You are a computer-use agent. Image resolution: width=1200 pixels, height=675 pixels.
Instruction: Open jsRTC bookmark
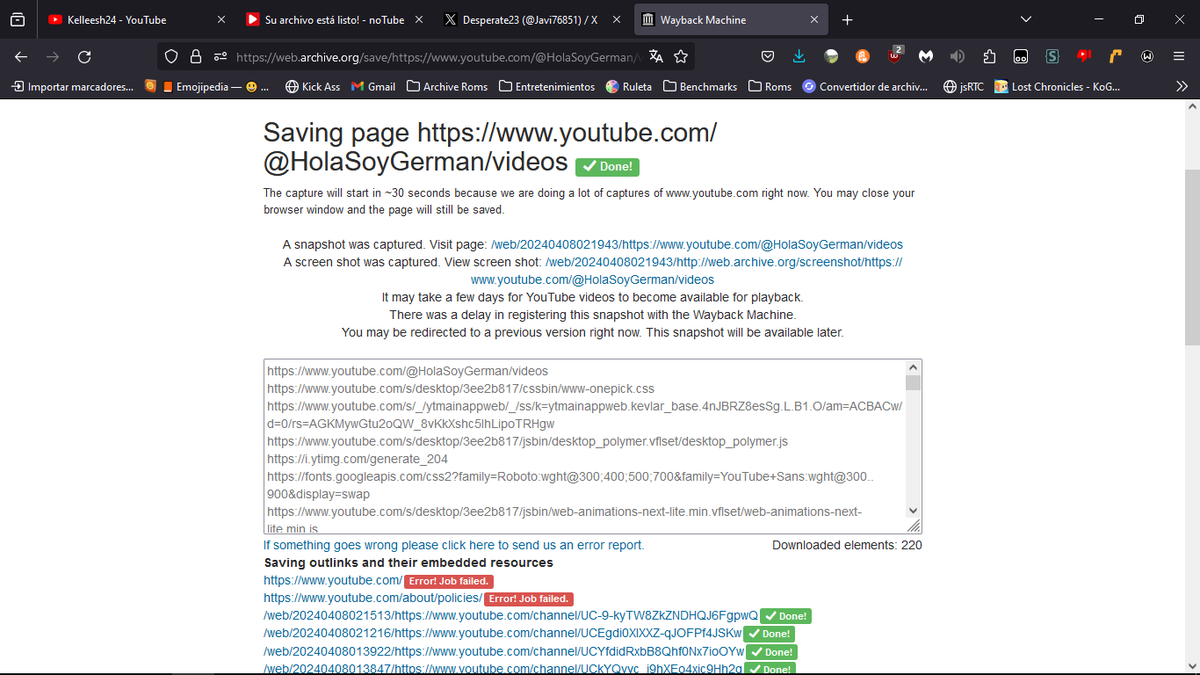point(964,87)
